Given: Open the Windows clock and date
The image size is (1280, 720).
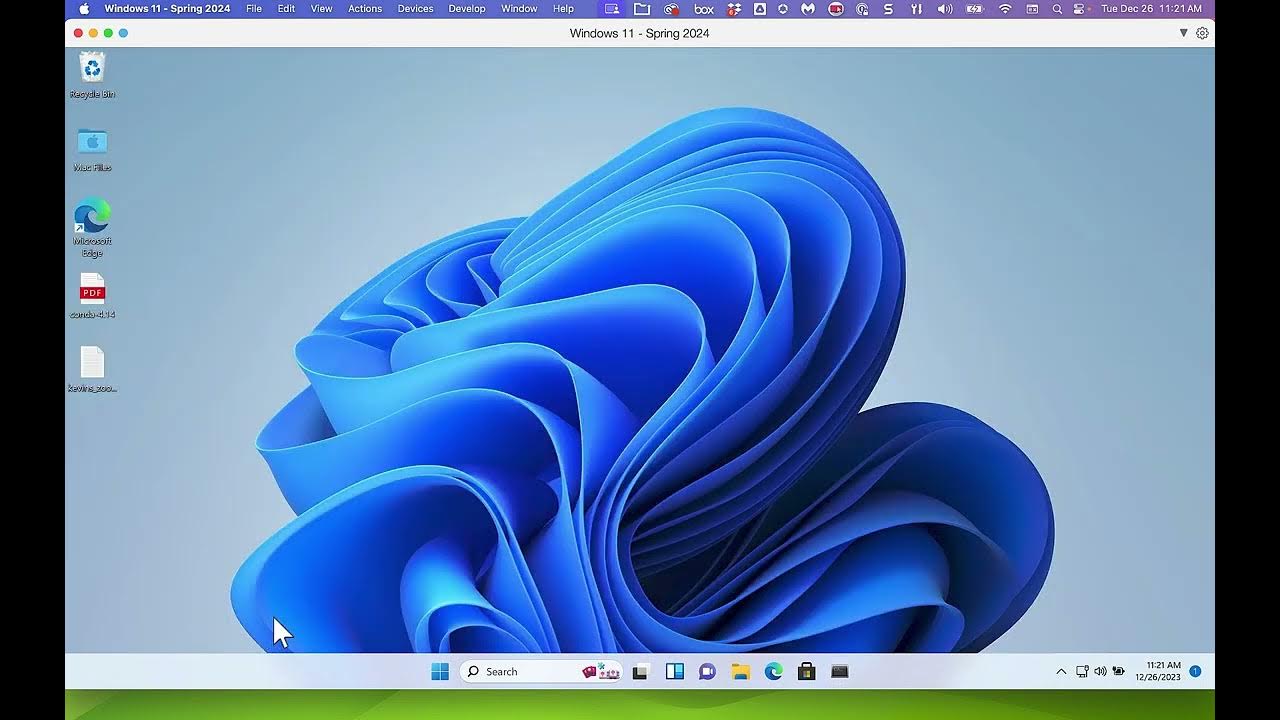Looking at the screenshot, I should tap(1158, 671).
